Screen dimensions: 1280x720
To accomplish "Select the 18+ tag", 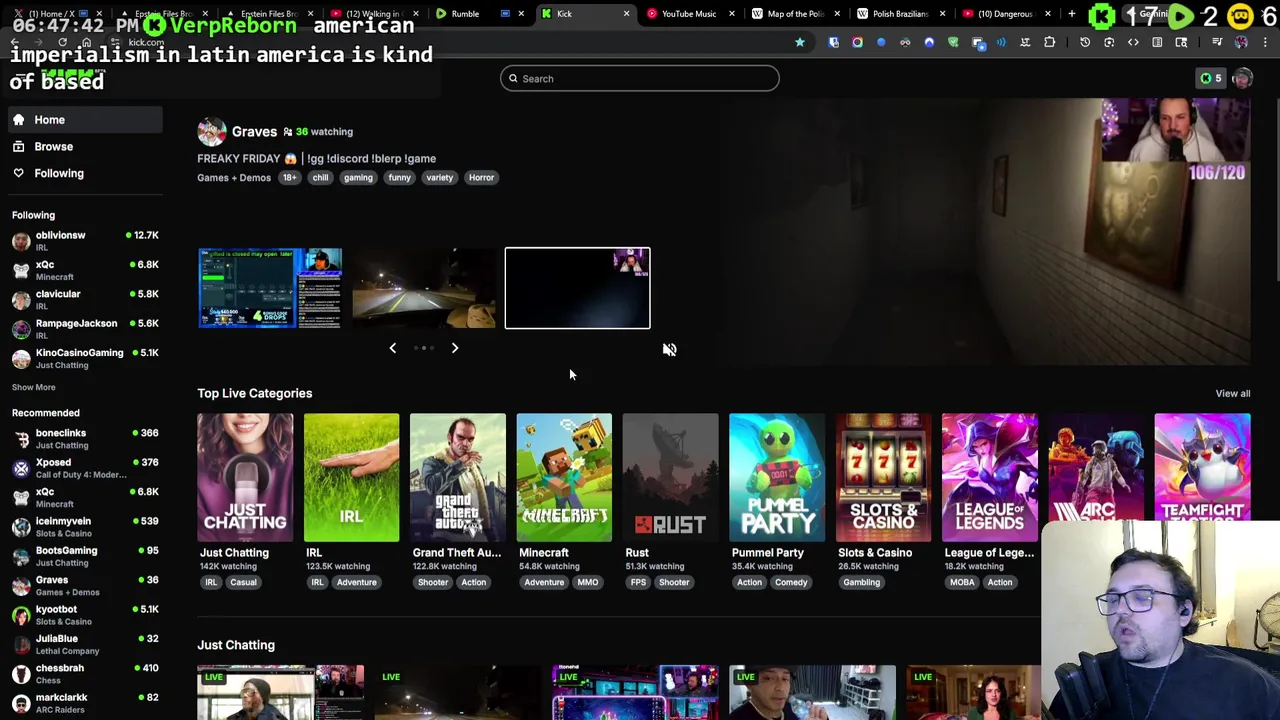I will (x=289, y=178).
